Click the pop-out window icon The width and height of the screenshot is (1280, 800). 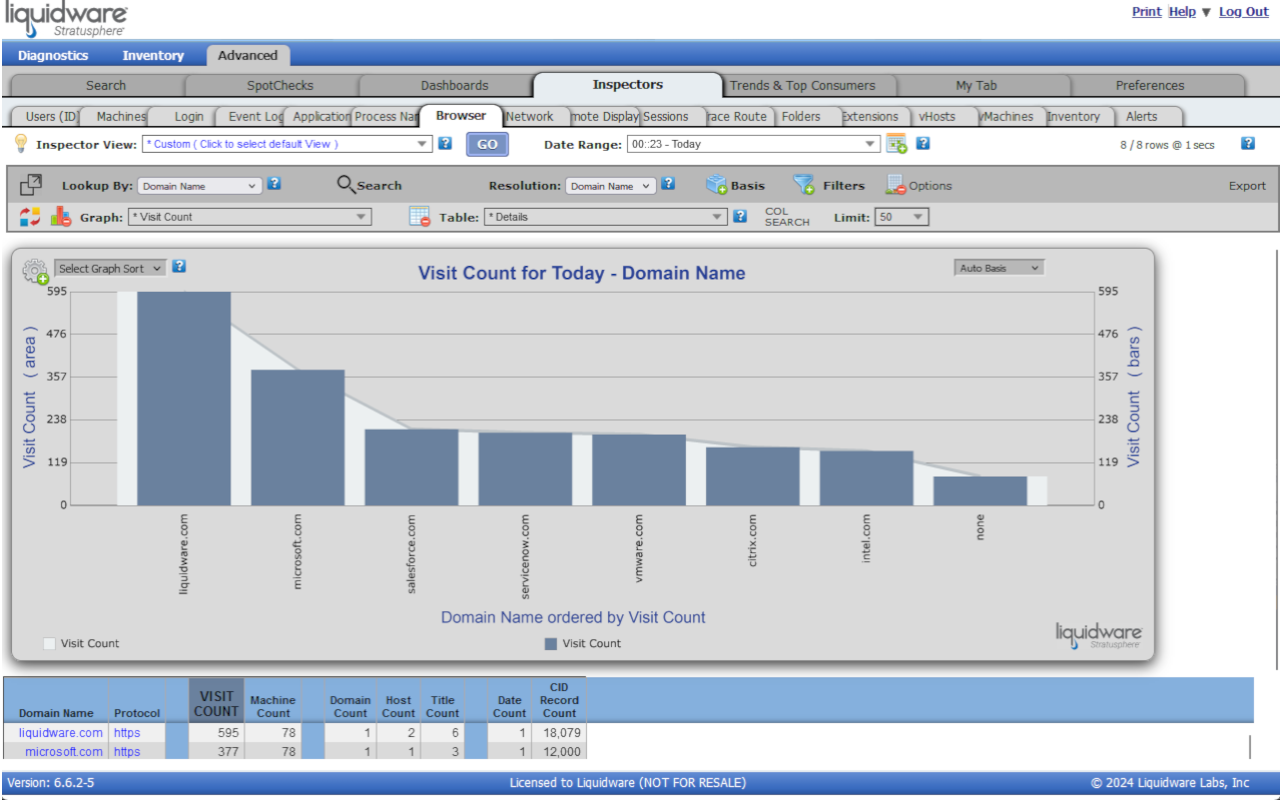[x=31, y=185]
